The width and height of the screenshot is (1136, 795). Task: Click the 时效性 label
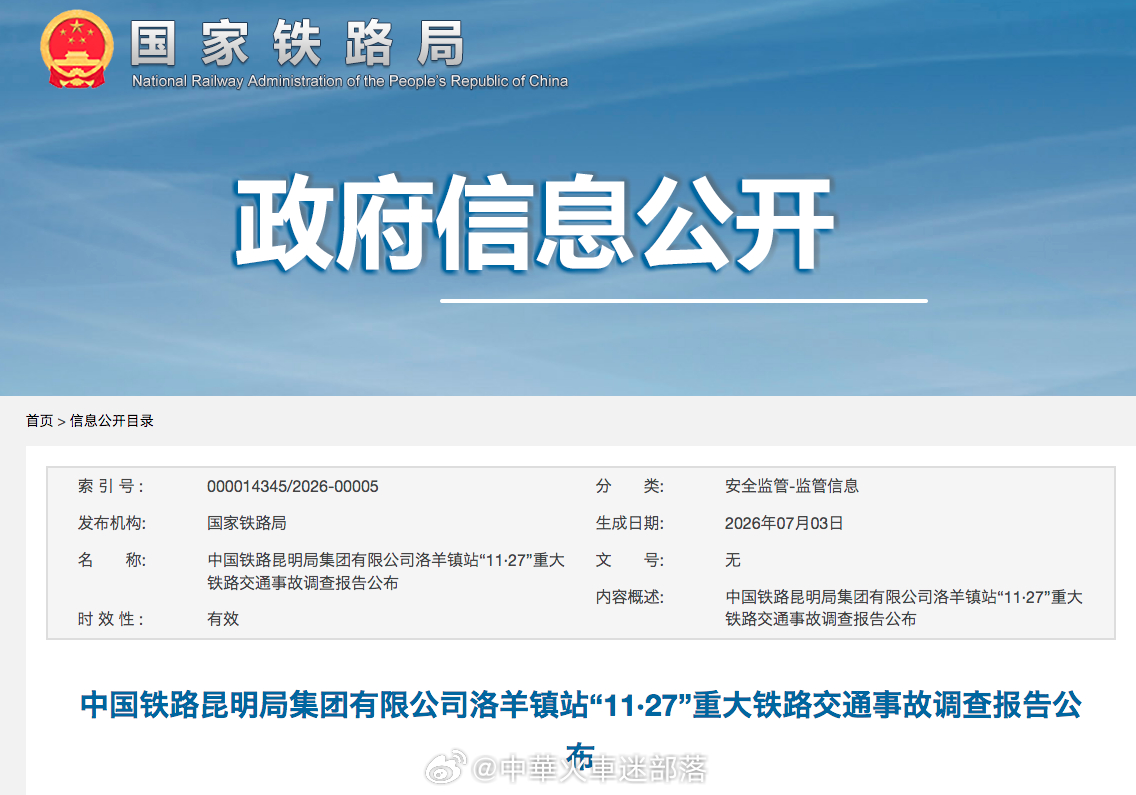coord(112,619)
